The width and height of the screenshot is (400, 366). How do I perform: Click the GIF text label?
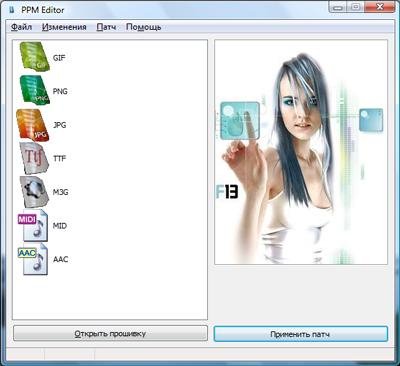tap(59, 58)
